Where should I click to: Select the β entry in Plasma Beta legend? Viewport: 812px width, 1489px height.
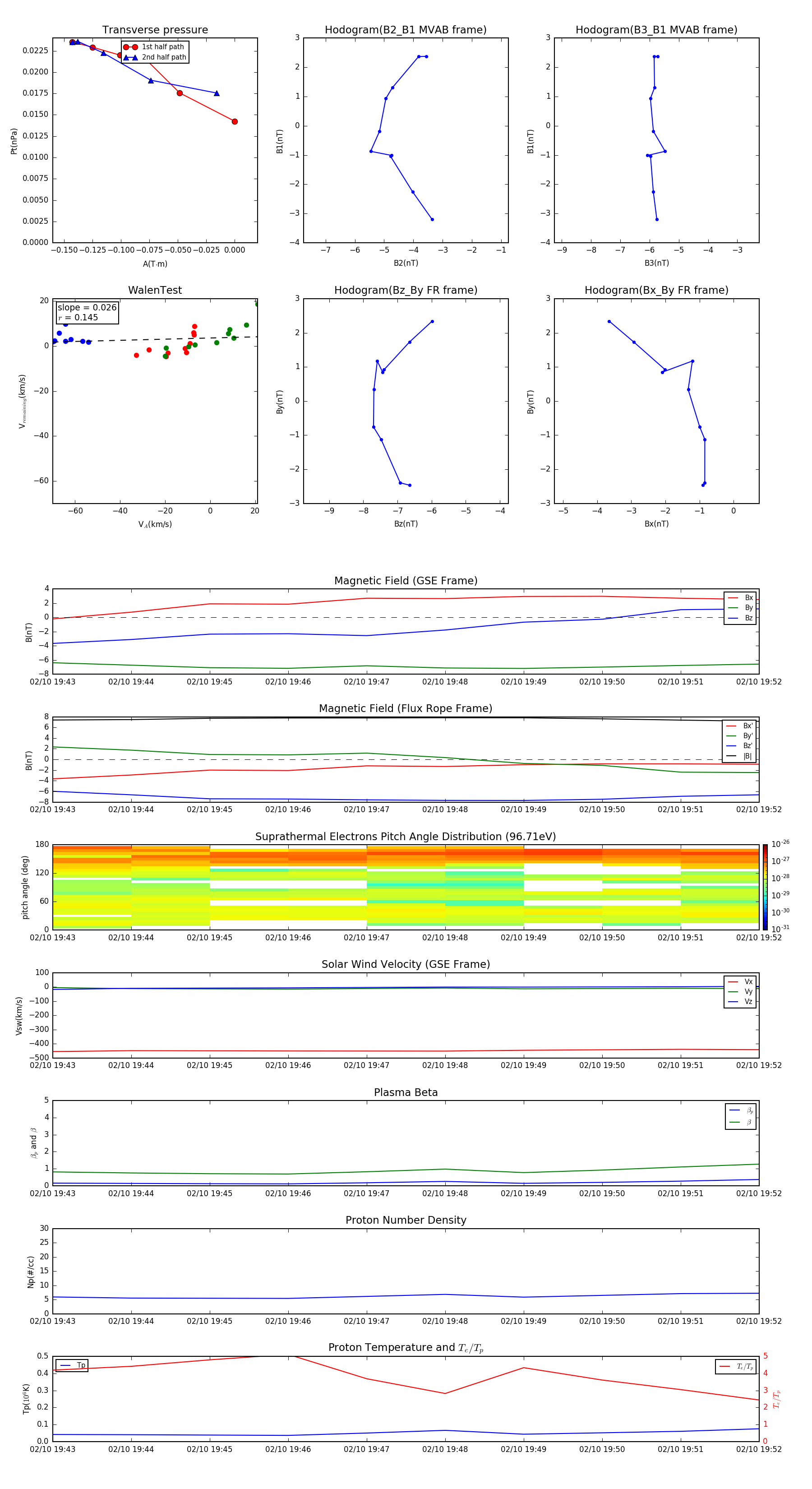click(741, 1122)
